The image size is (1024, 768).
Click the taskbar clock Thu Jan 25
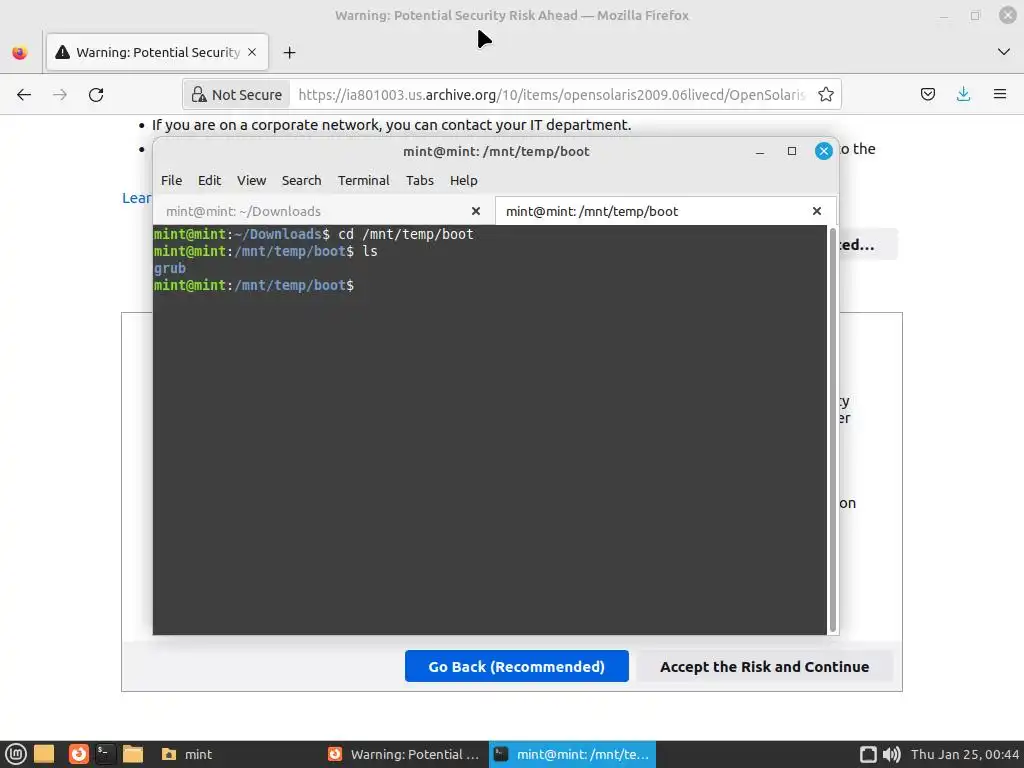click(x=965, y=754)
